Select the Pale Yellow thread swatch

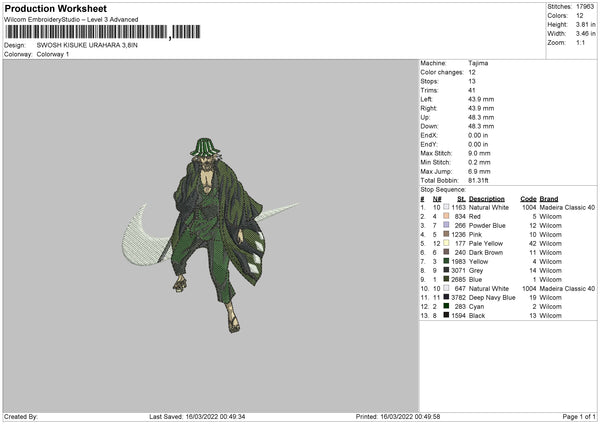446,243
